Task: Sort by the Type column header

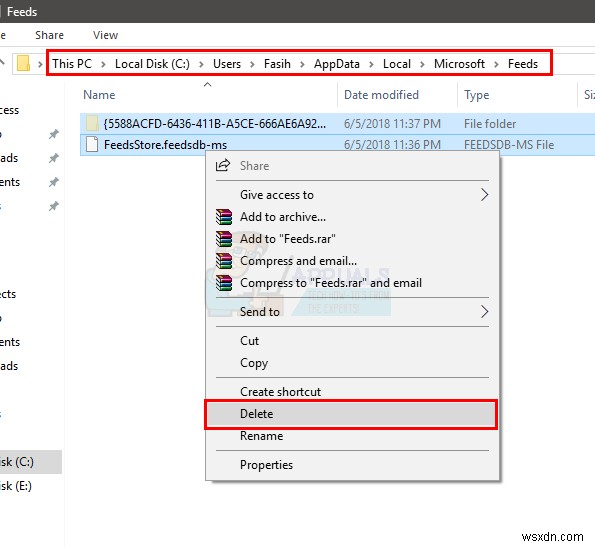Action: (x=477, y=94)
